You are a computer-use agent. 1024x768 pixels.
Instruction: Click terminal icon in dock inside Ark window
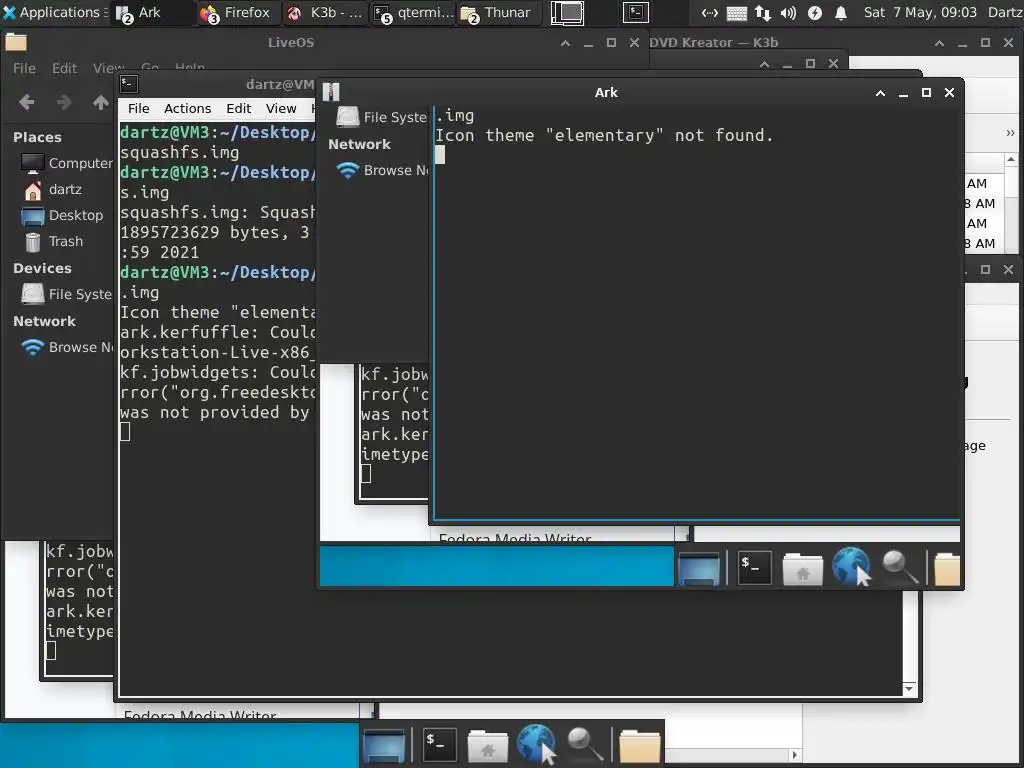[x=754, y=568]
